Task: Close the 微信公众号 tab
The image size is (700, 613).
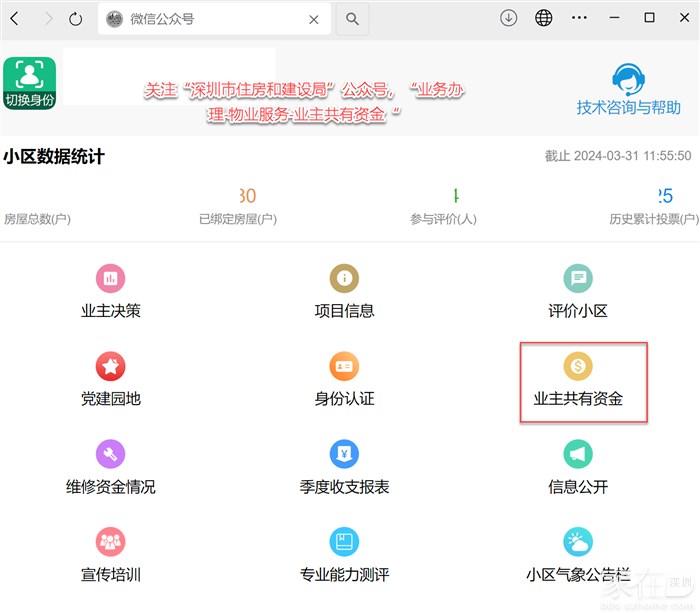Action: click(x=314, y=19)
